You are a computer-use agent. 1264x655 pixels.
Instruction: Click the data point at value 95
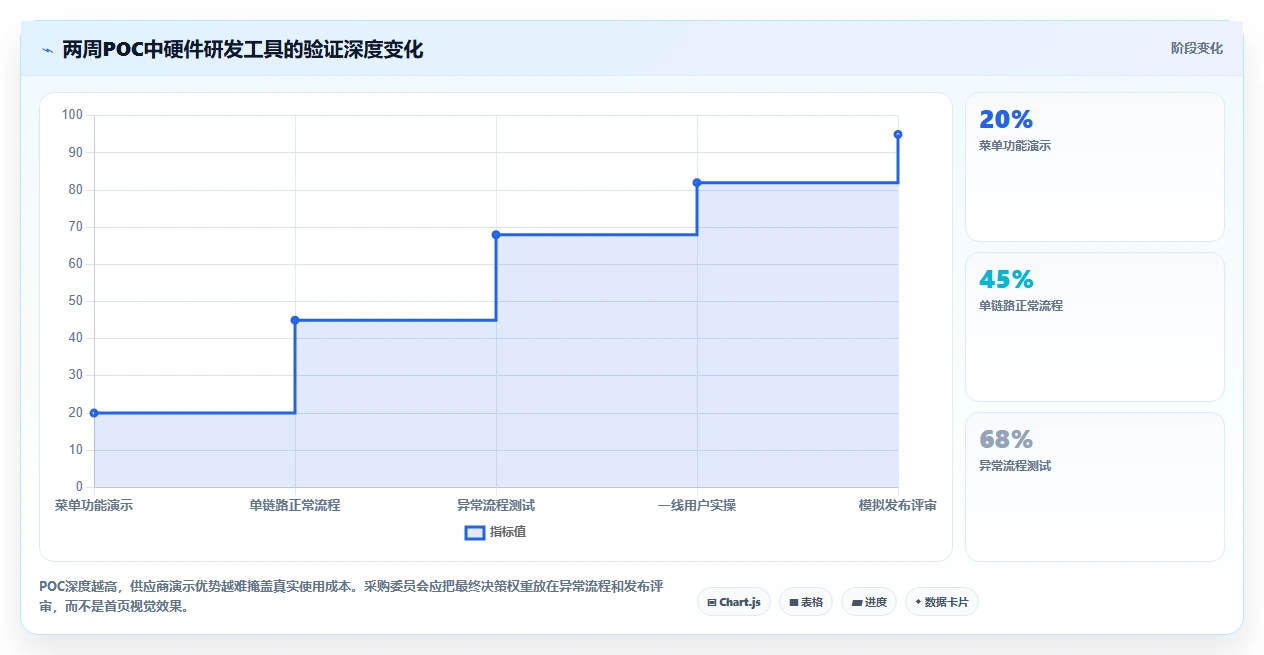click(x=898, y=134)
